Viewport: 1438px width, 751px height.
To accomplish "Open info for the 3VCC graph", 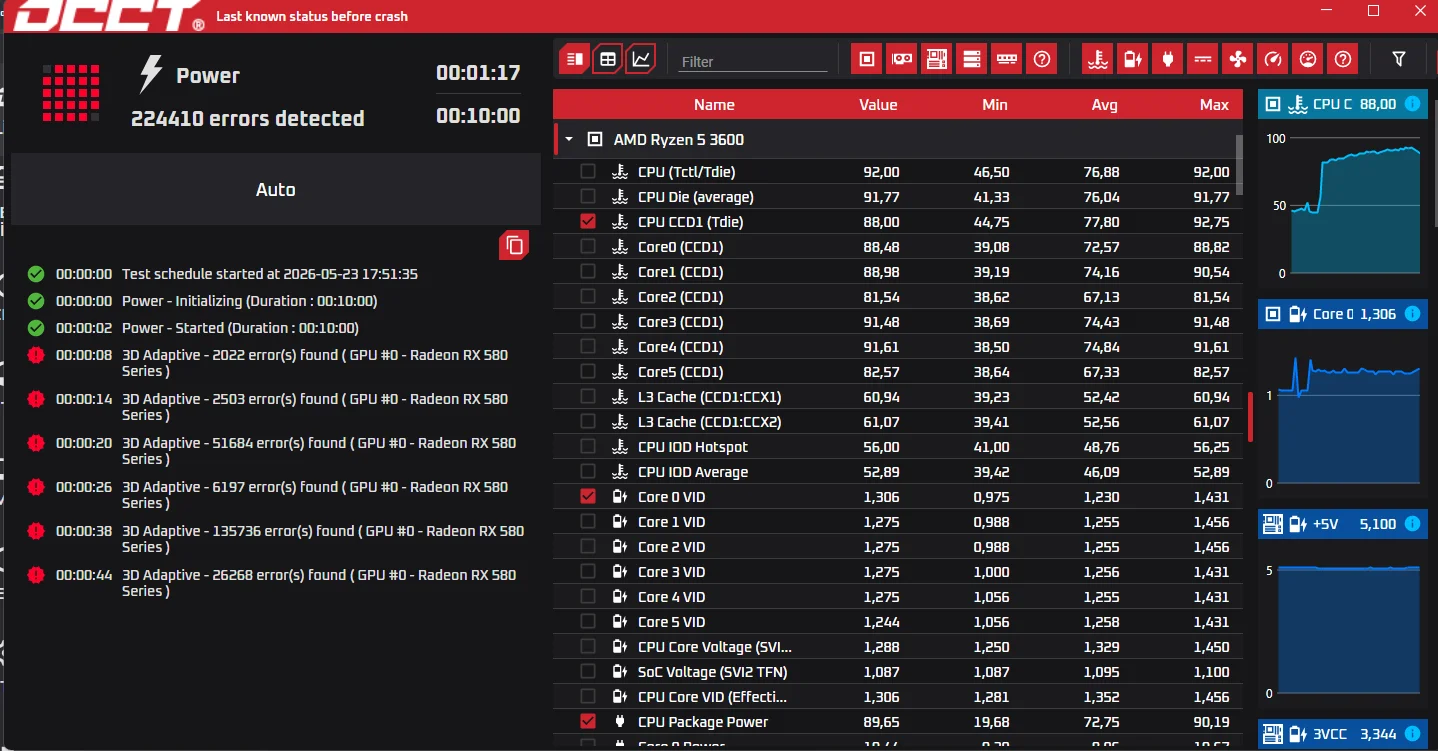I will [1412, 734].
